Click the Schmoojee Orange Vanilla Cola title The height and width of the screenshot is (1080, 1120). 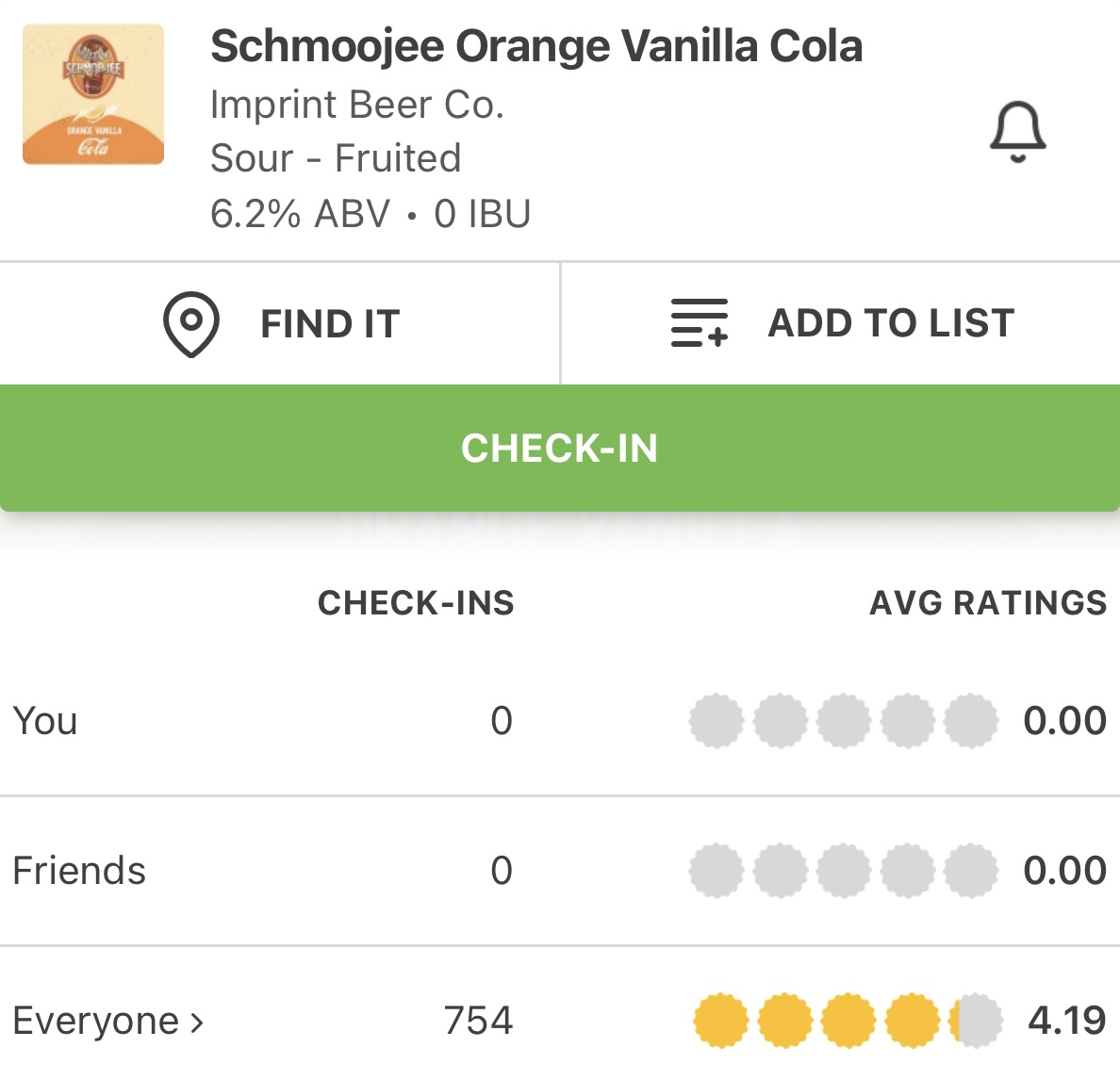coord(536,46)
